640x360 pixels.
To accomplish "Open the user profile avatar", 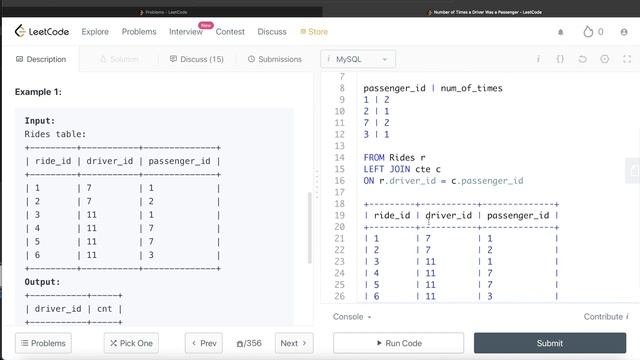I will (x=624, y=32).
